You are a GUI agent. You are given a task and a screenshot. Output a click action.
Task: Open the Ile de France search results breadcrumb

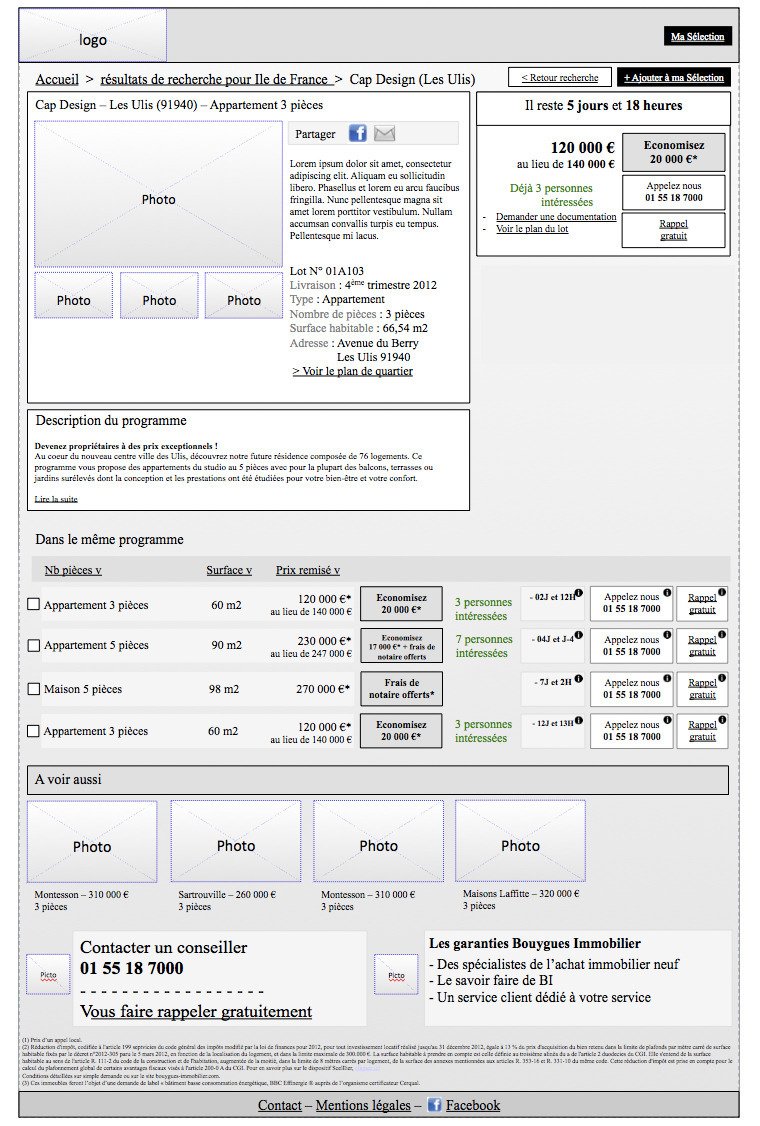pyautogui.click(x=214, y=80)
